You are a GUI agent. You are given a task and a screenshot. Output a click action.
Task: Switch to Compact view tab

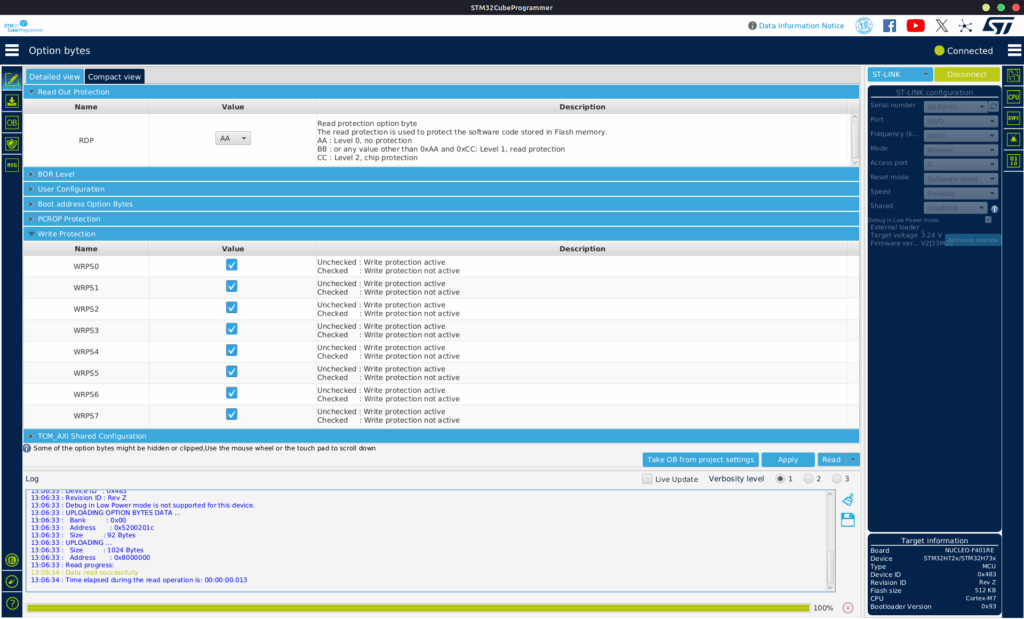tap(113, 76)
